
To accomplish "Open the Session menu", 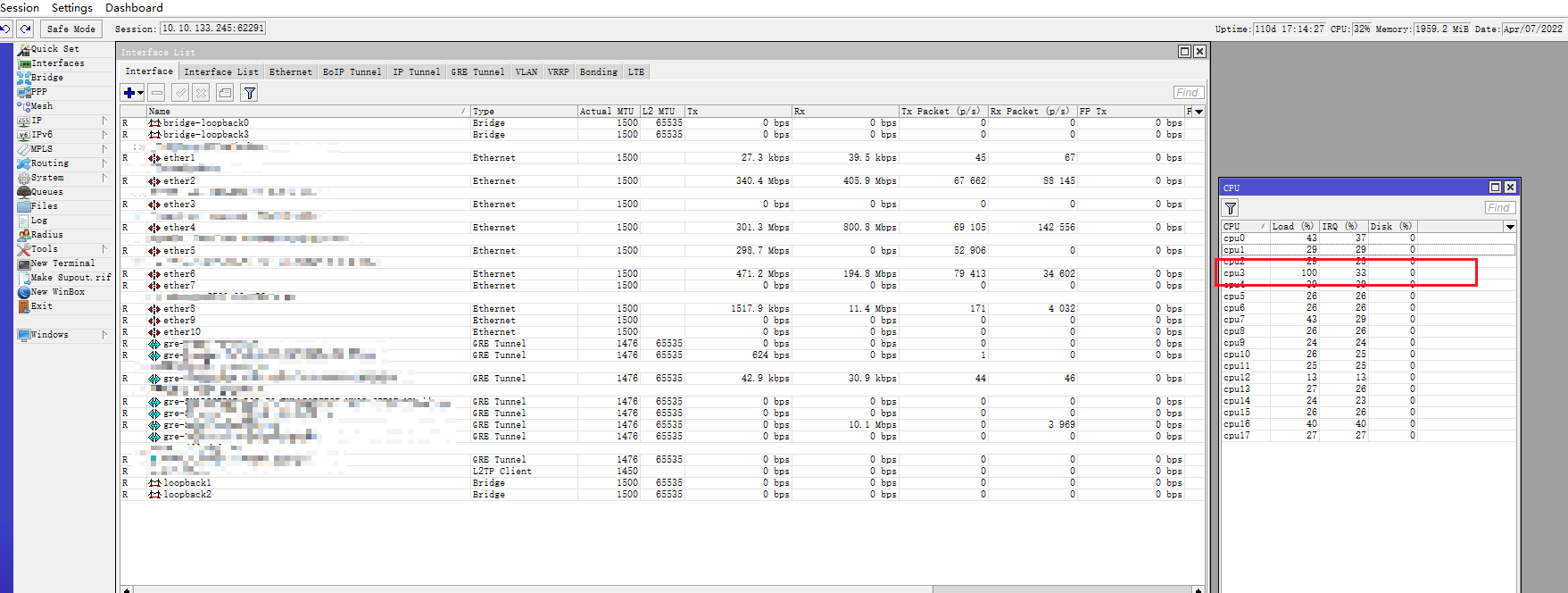I will [20, 8].
